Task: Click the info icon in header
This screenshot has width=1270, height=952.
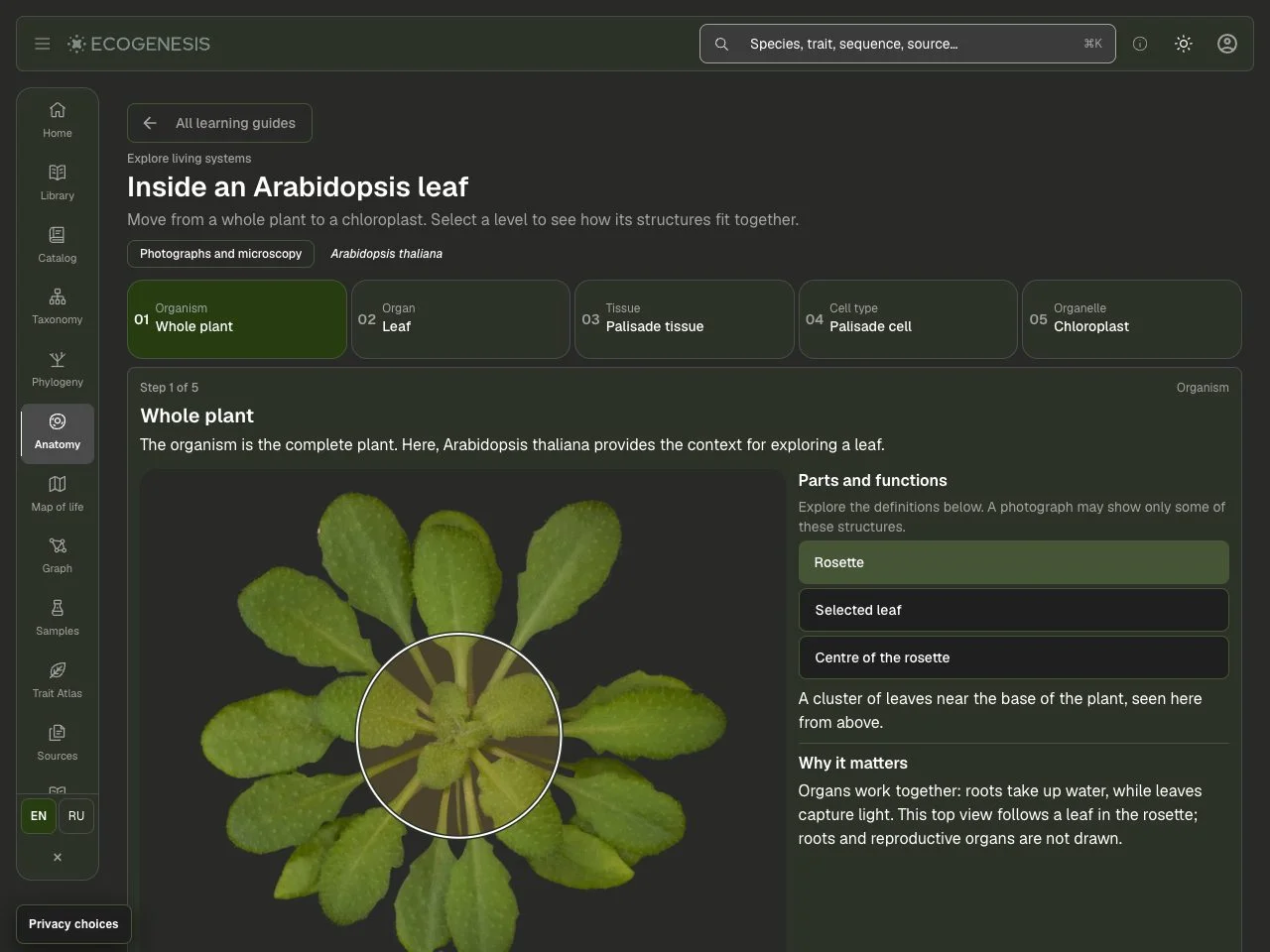Action: pyautogui.click(x=1140, y=44)
